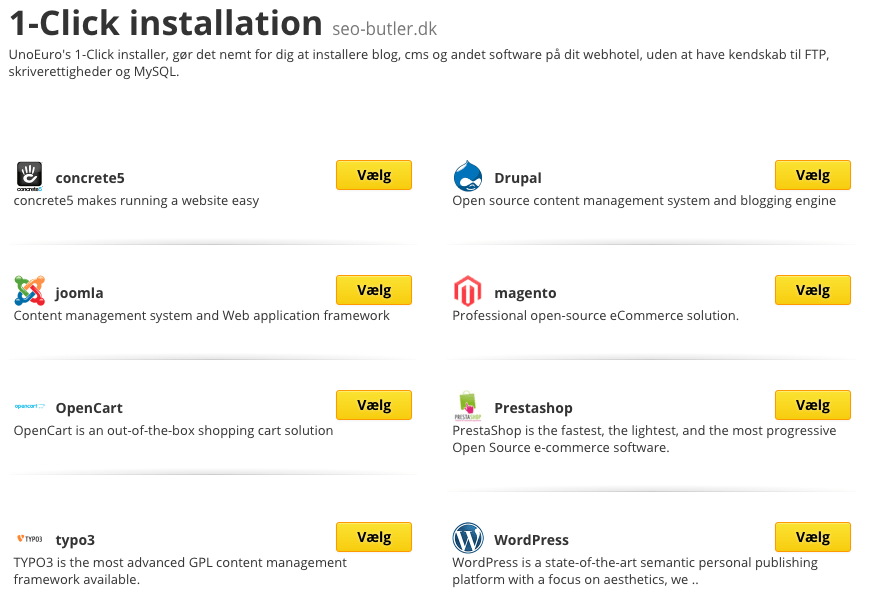
Task: Pick OpenCart with the Vælg button
Action: 373,405
